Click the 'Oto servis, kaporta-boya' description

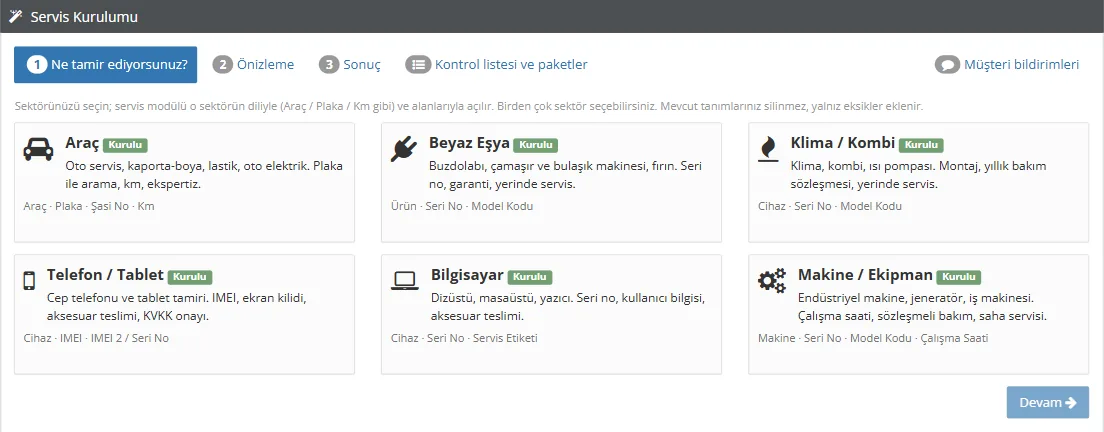click(204, 175)
